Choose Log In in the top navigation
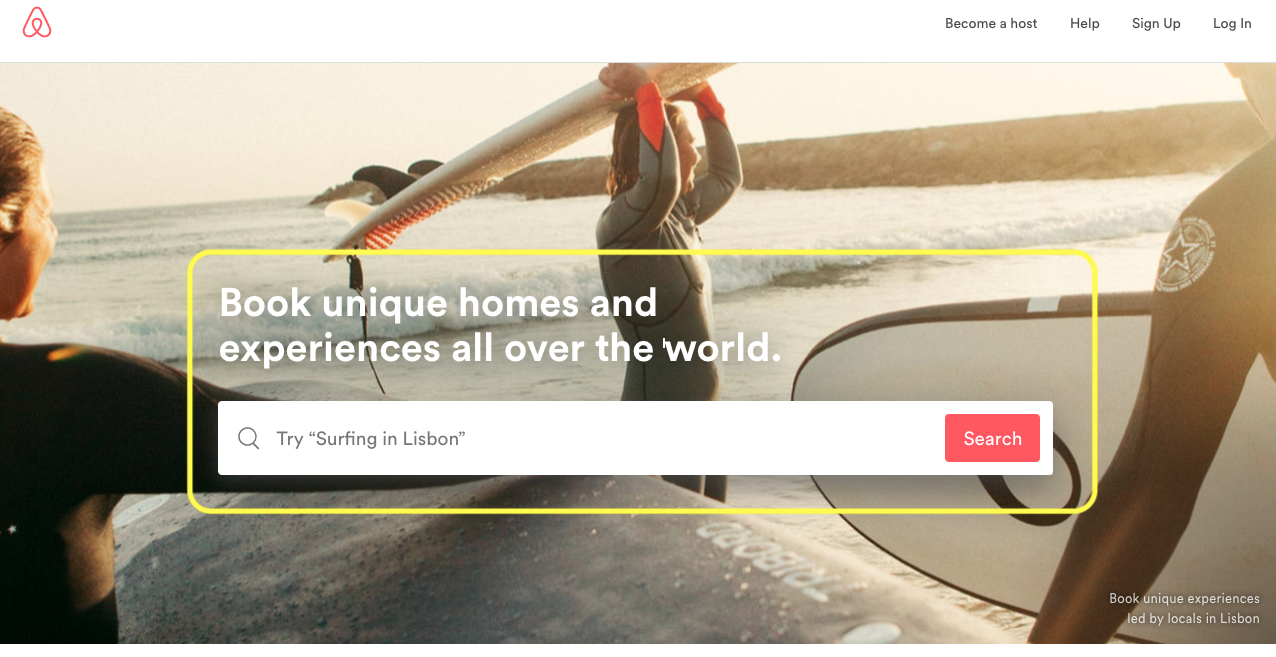Screen dimensions: 1276x657 tap(1232, 23)
